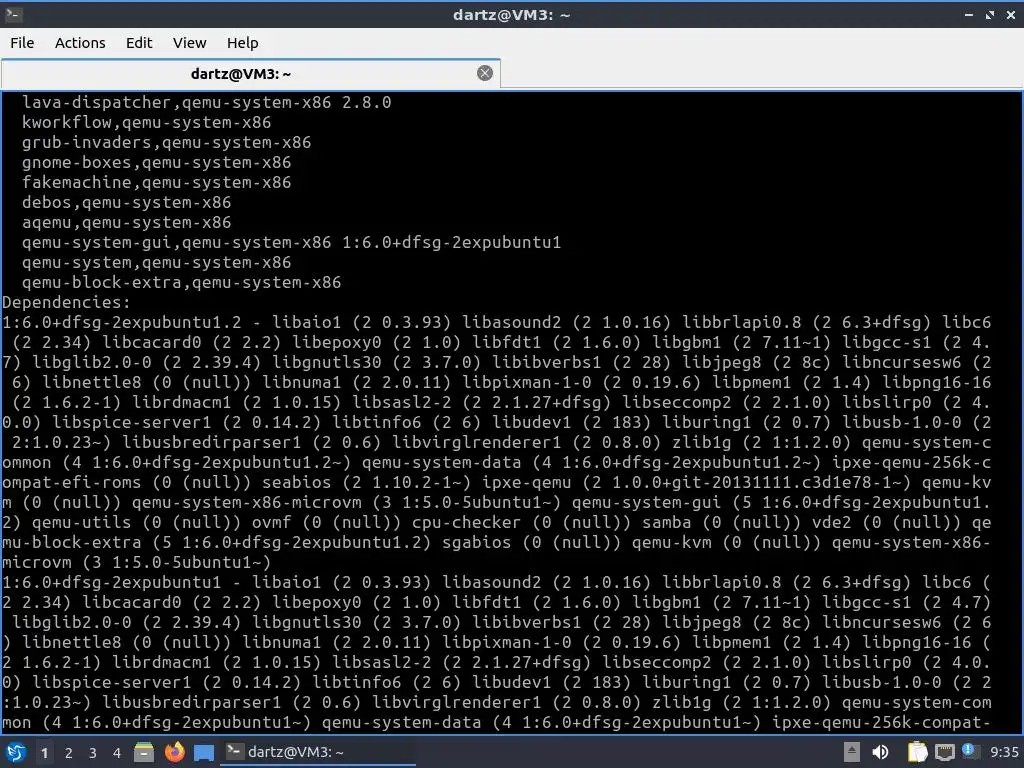Image resolution: width=1024 pixels, height=768 pixels.
Task: Maximize the terminal window
Action: (x=990, y=14)
